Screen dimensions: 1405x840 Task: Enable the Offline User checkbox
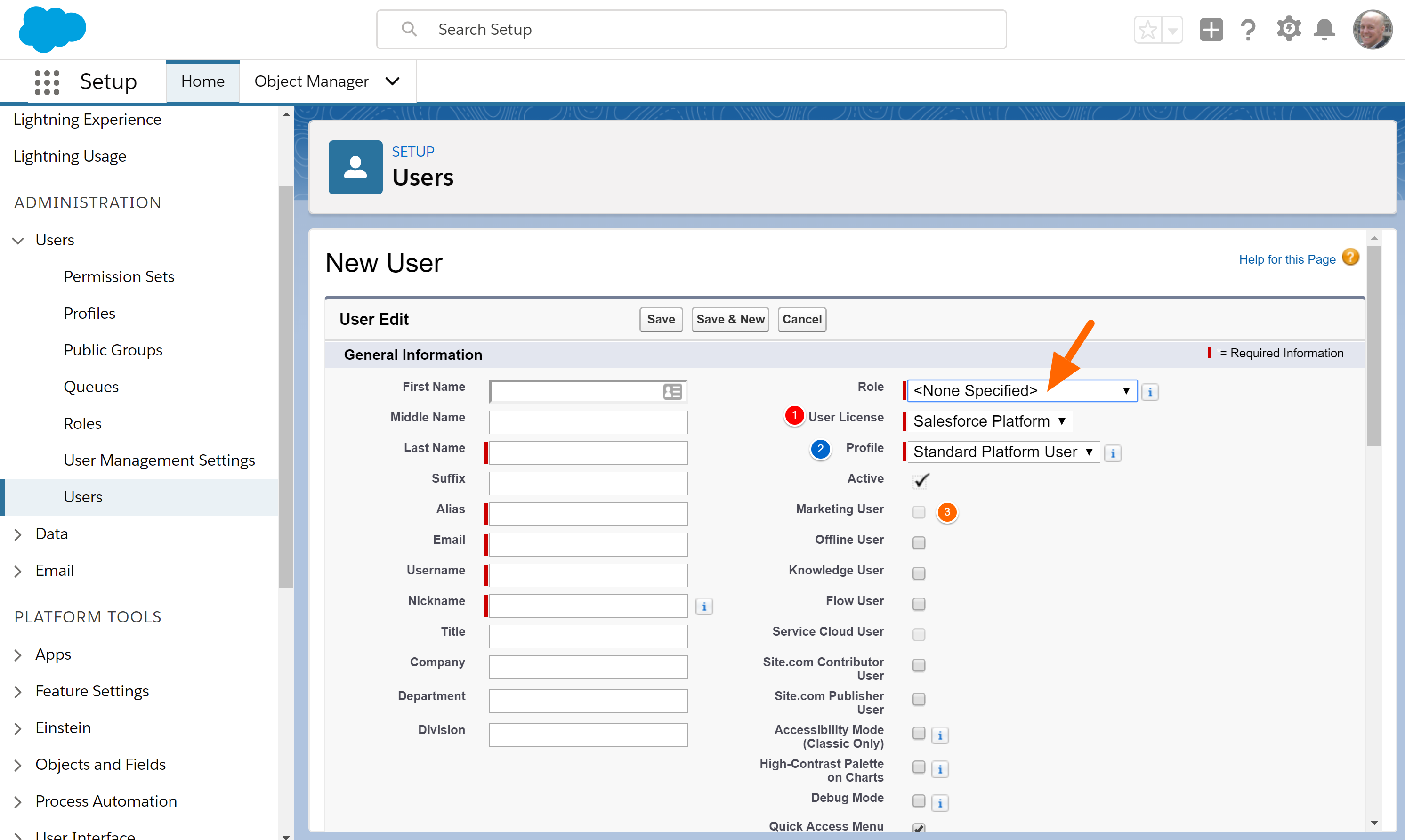[919, 543]
